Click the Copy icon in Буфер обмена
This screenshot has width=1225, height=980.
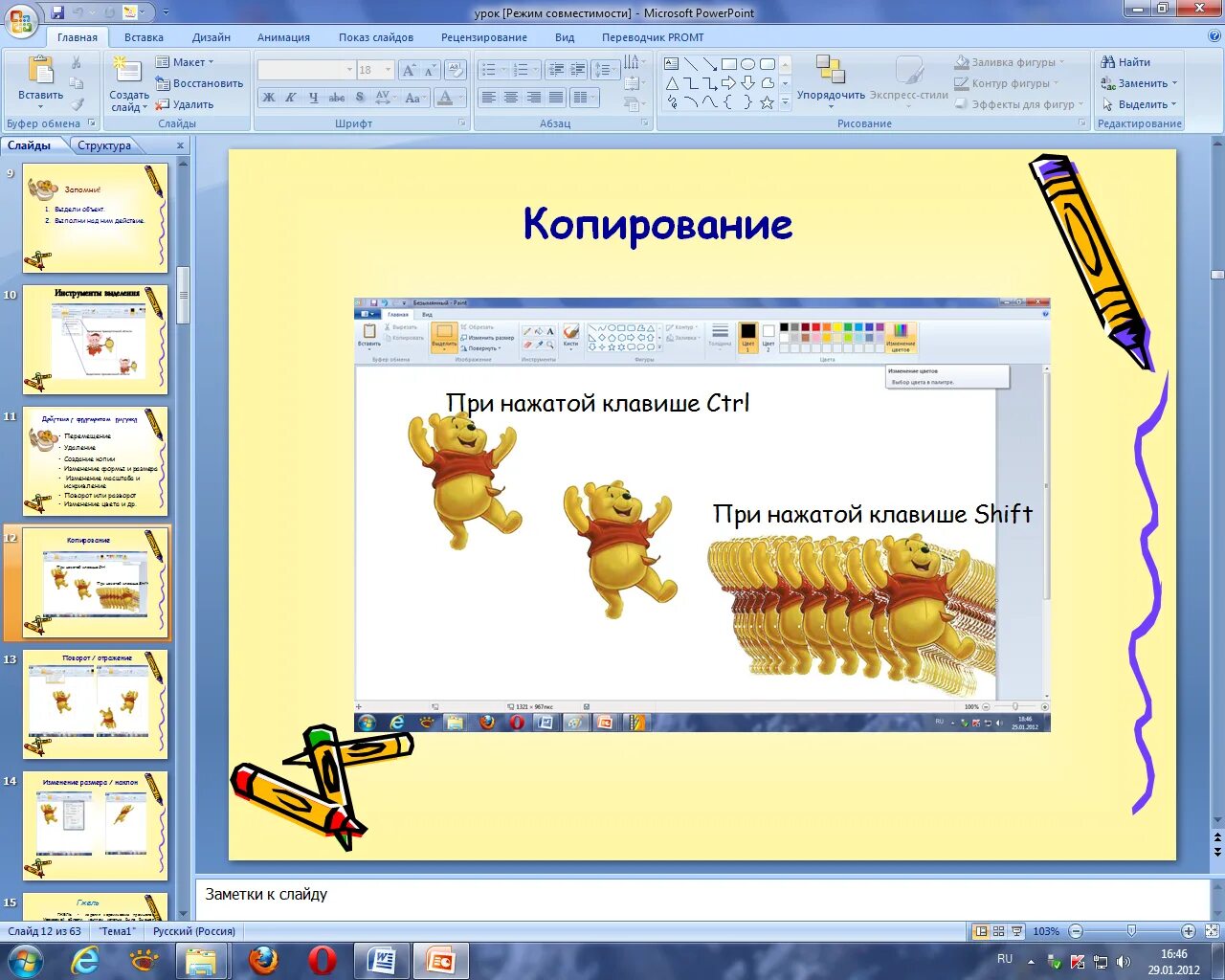[x=77, y=83]
